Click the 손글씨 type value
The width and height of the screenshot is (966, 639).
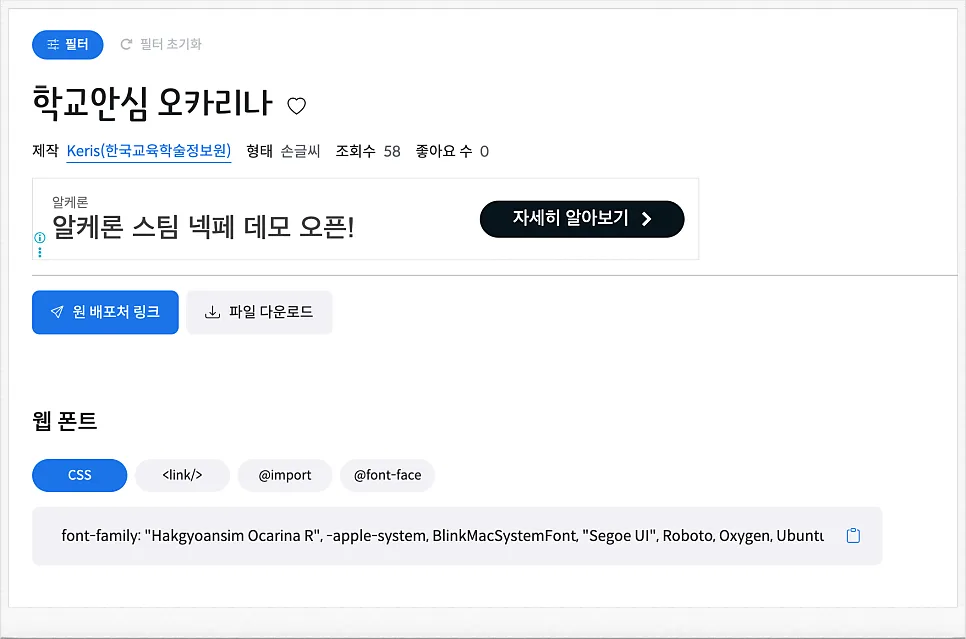click(x=301, y=151)
